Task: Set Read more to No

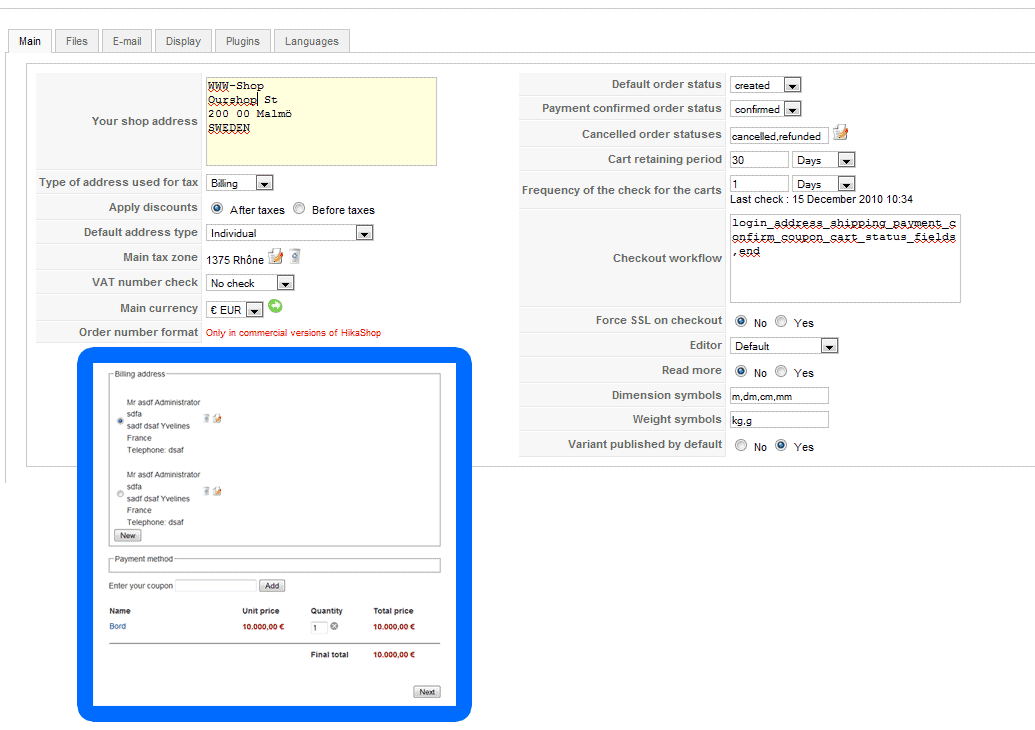Action: pos(741,372)
